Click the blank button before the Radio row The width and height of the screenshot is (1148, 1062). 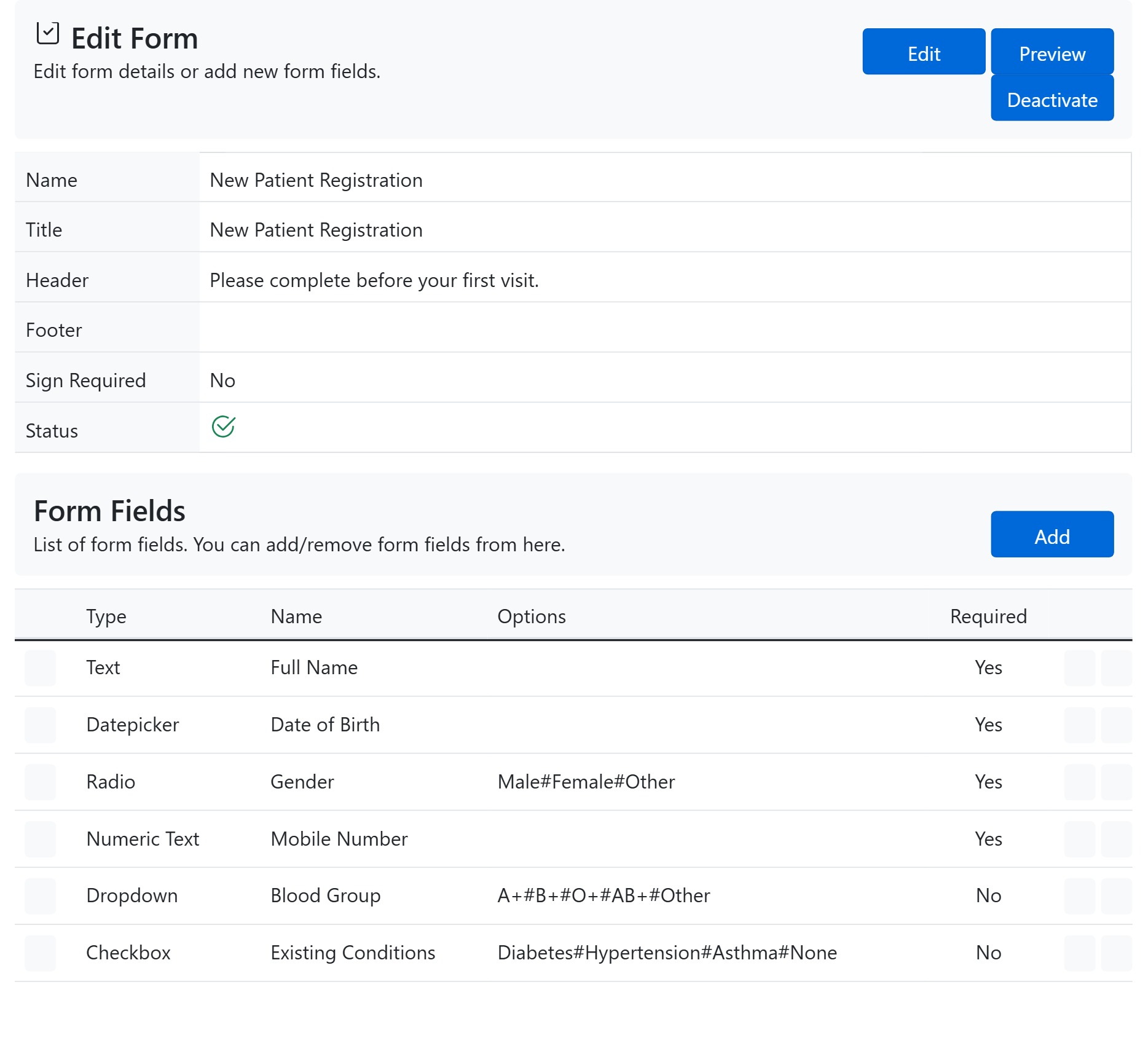pyautogui.click(x=40, y=782)
